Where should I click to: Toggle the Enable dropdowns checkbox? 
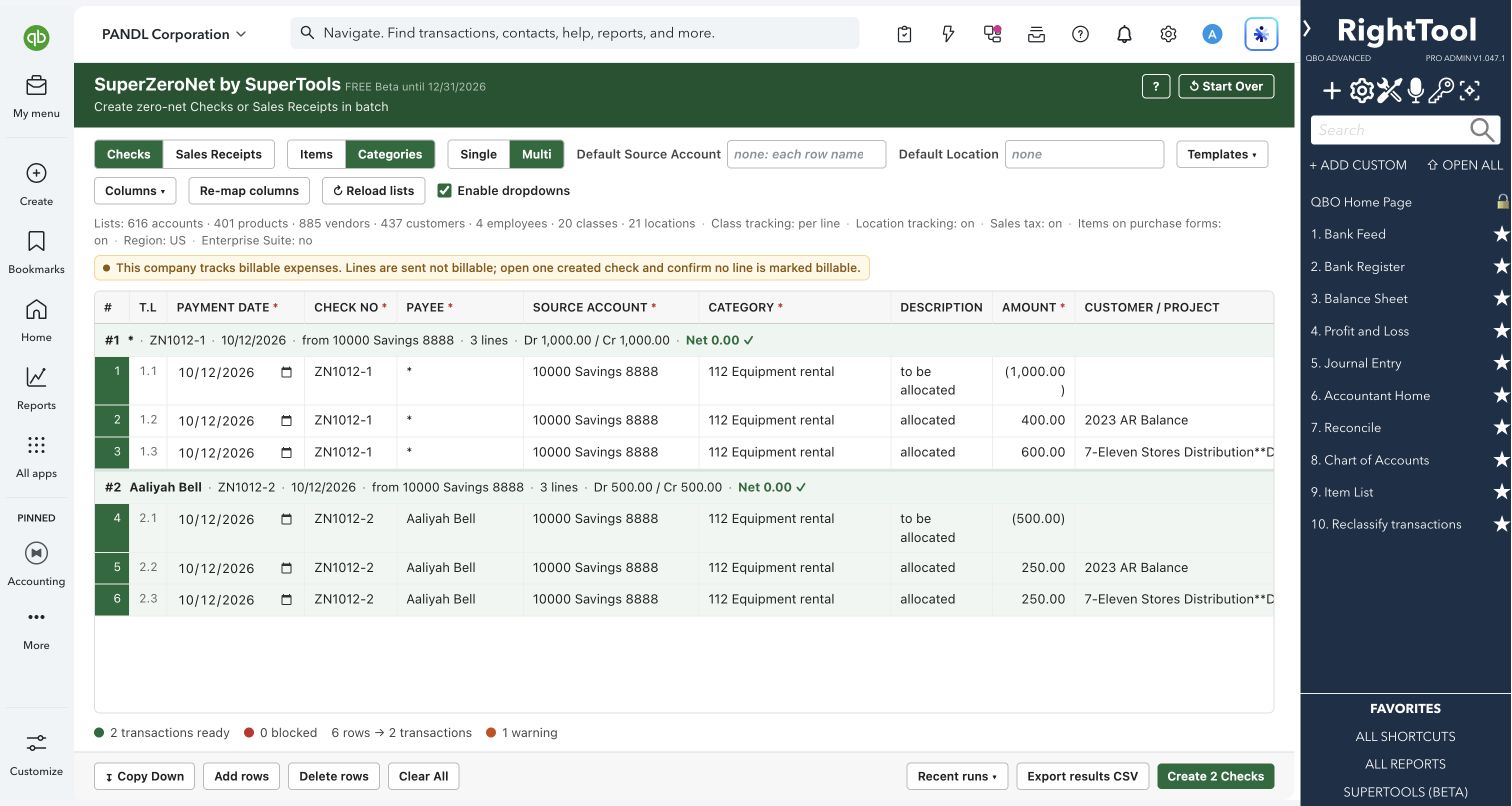(x=445, y=190)
